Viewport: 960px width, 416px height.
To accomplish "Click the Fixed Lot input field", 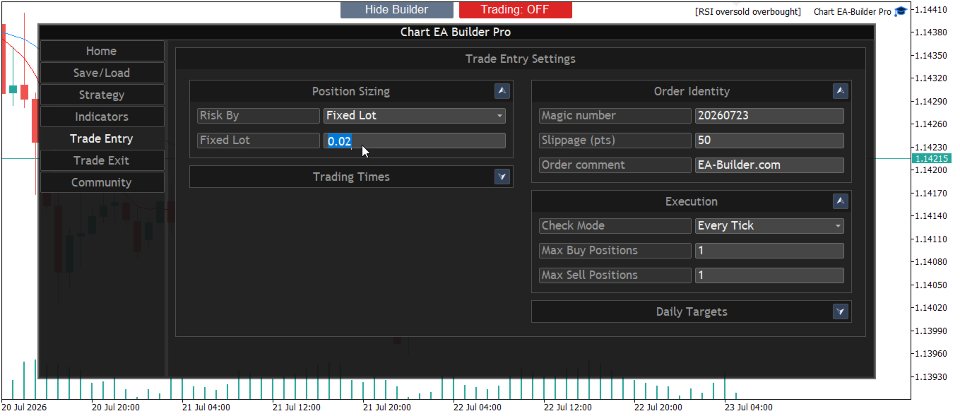I will (414, 141).
